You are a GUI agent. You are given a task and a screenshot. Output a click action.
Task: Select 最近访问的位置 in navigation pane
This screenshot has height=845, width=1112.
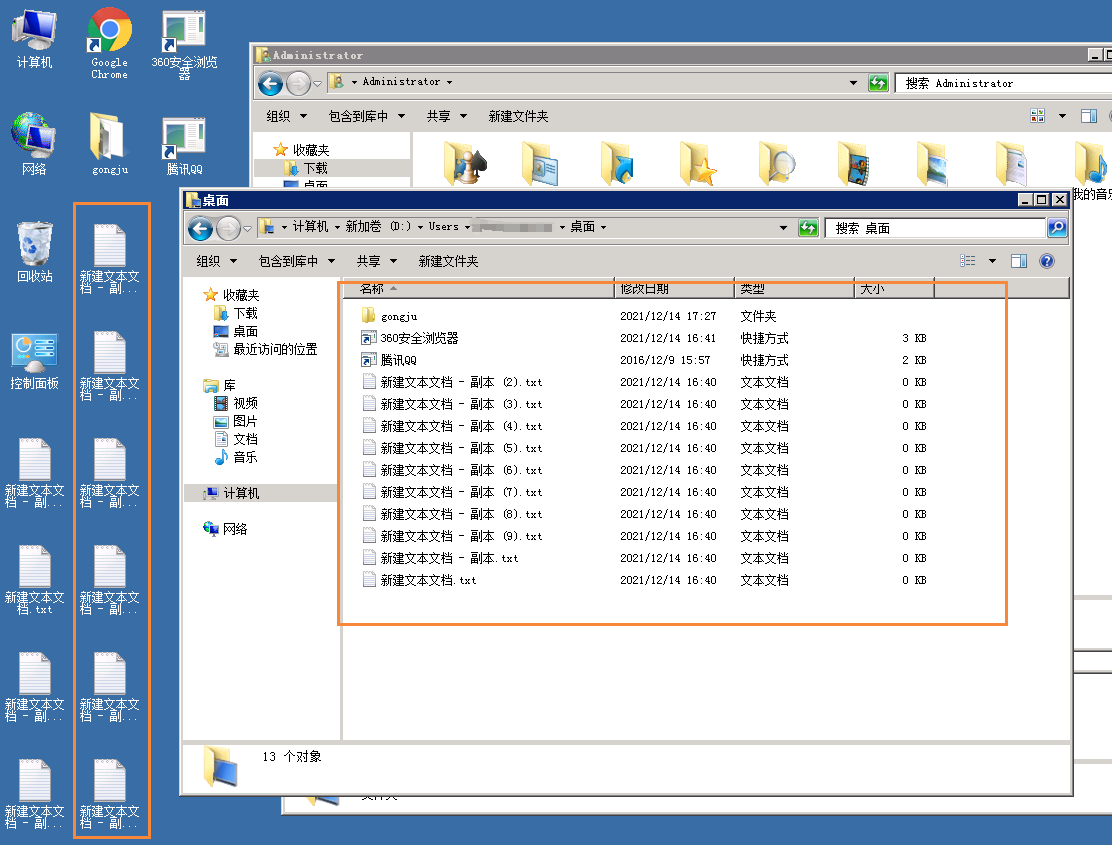coord(275,350)
